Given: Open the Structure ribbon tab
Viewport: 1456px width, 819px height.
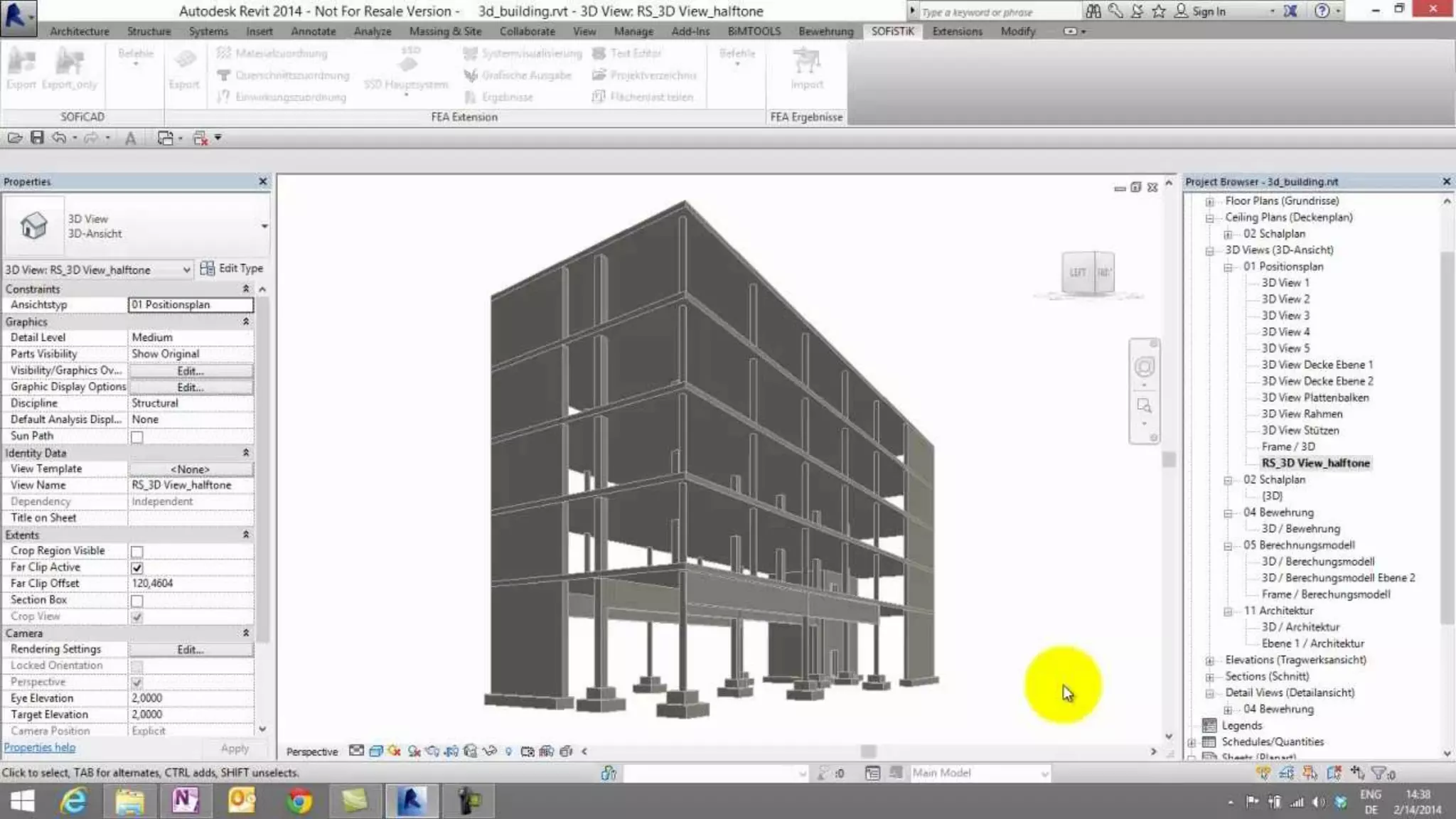Looking at the screenshot, I should 149,31.
